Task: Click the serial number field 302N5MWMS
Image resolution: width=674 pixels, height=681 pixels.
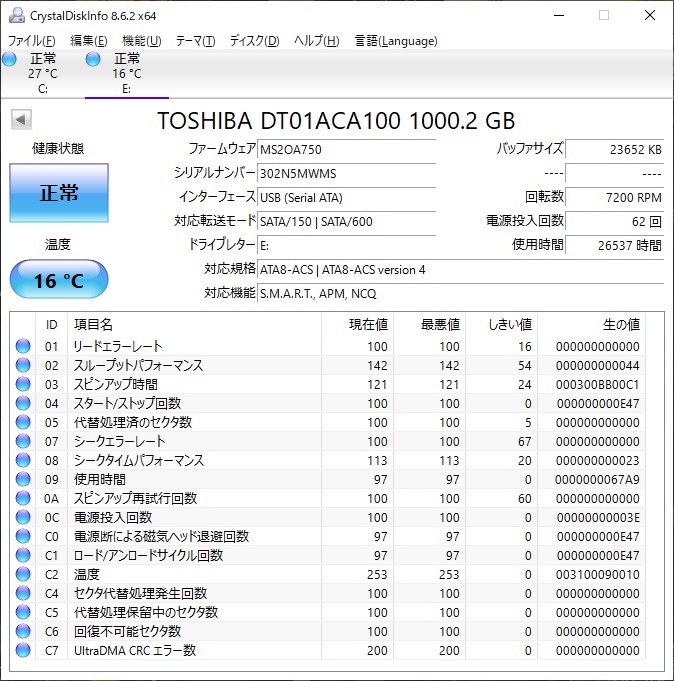Action: 347,174
